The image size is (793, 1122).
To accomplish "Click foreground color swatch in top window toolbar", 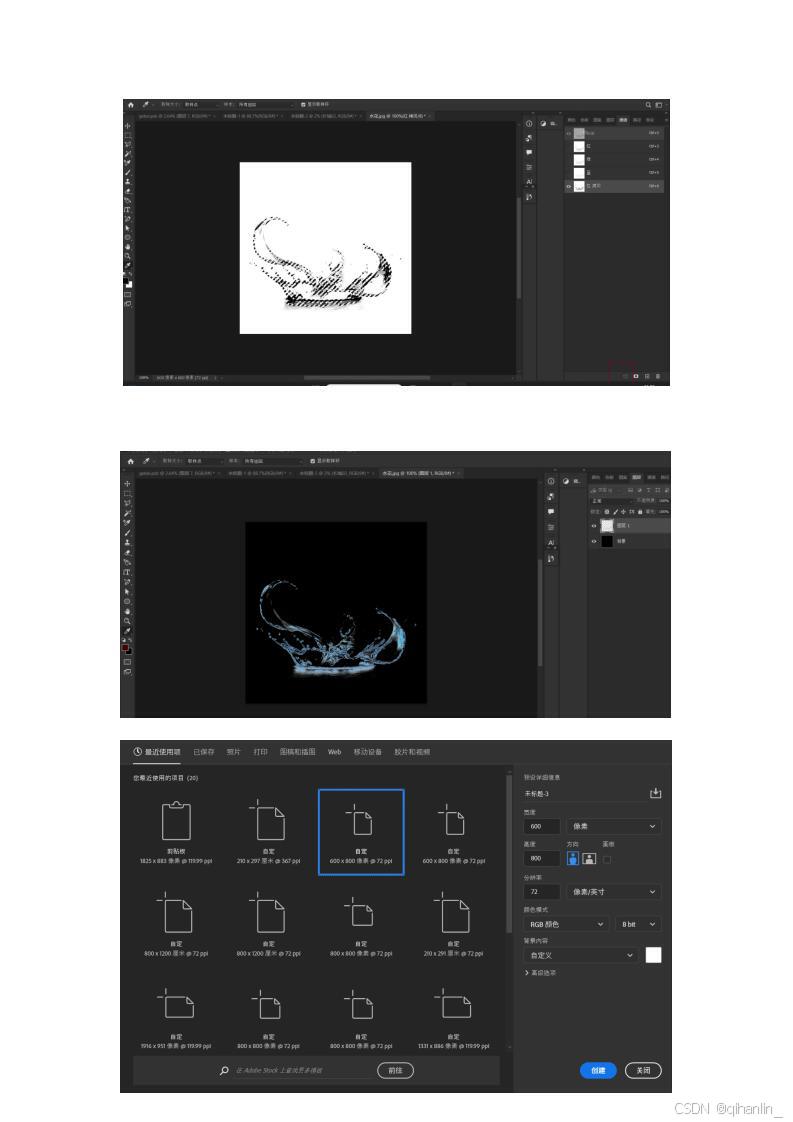I will click(125, 280).
